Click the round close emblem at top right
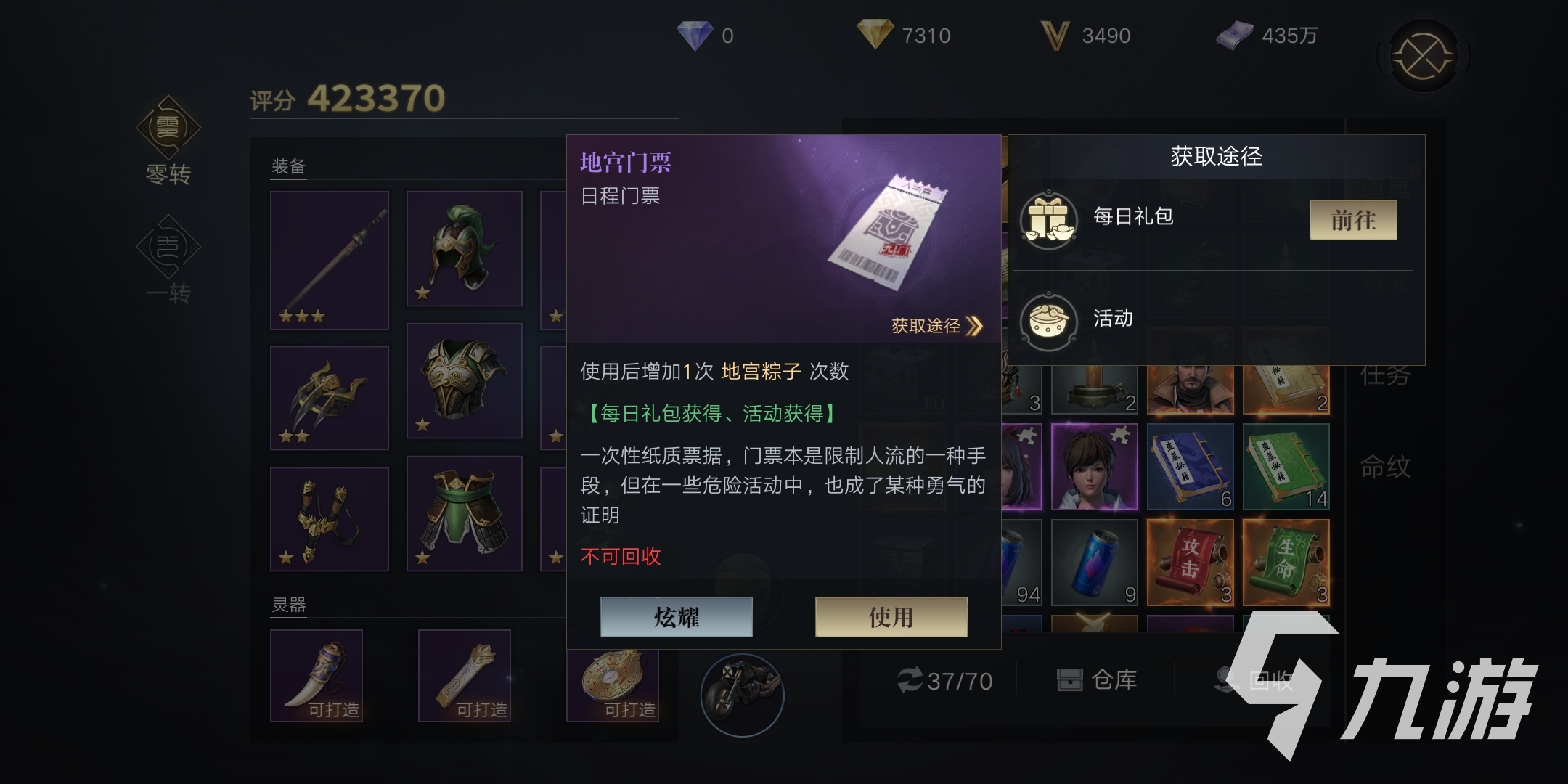Screen dimensions: 1568x784 (x=1423, y=56)
